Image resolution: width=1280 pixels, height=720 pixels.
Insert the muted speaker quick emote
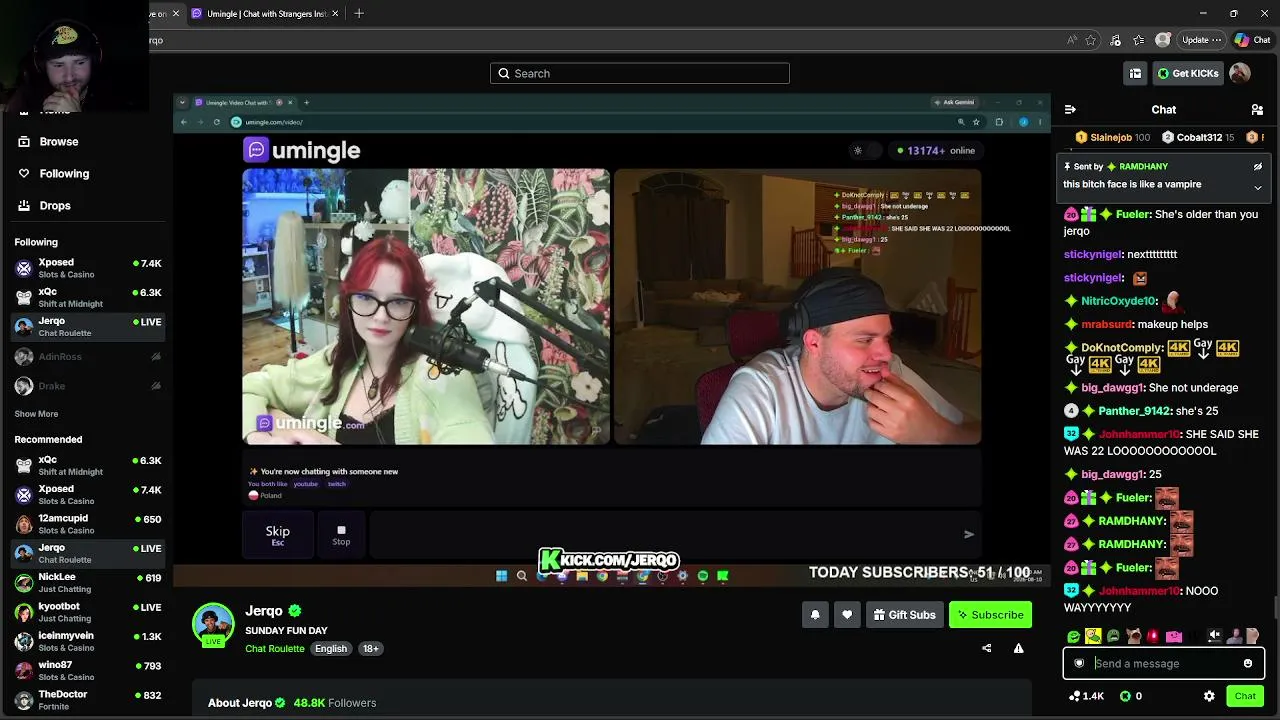[1214, 636]
